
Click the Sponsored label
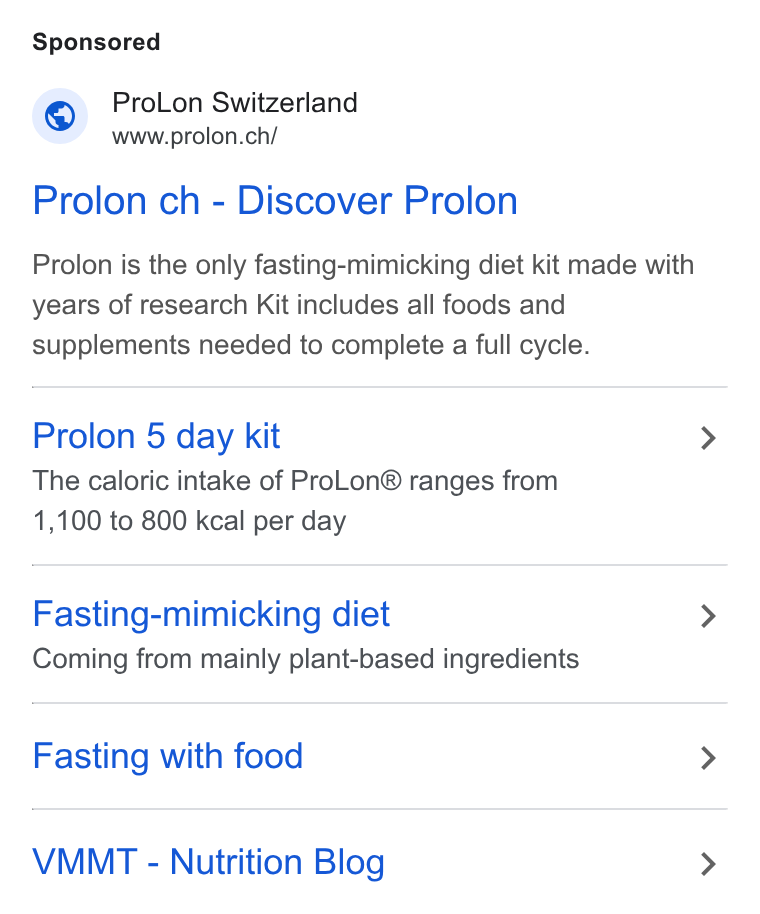(96, 42)
